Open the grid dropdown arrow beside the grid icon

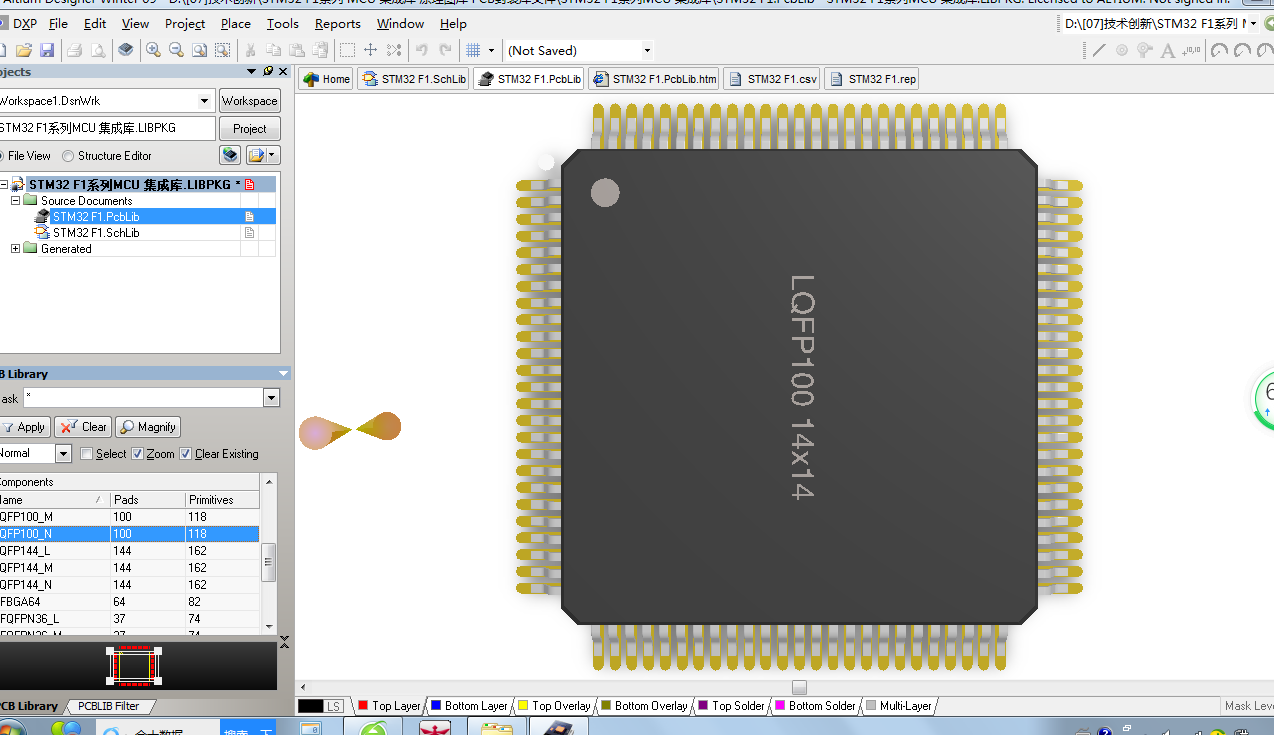[x=491, y=50]
